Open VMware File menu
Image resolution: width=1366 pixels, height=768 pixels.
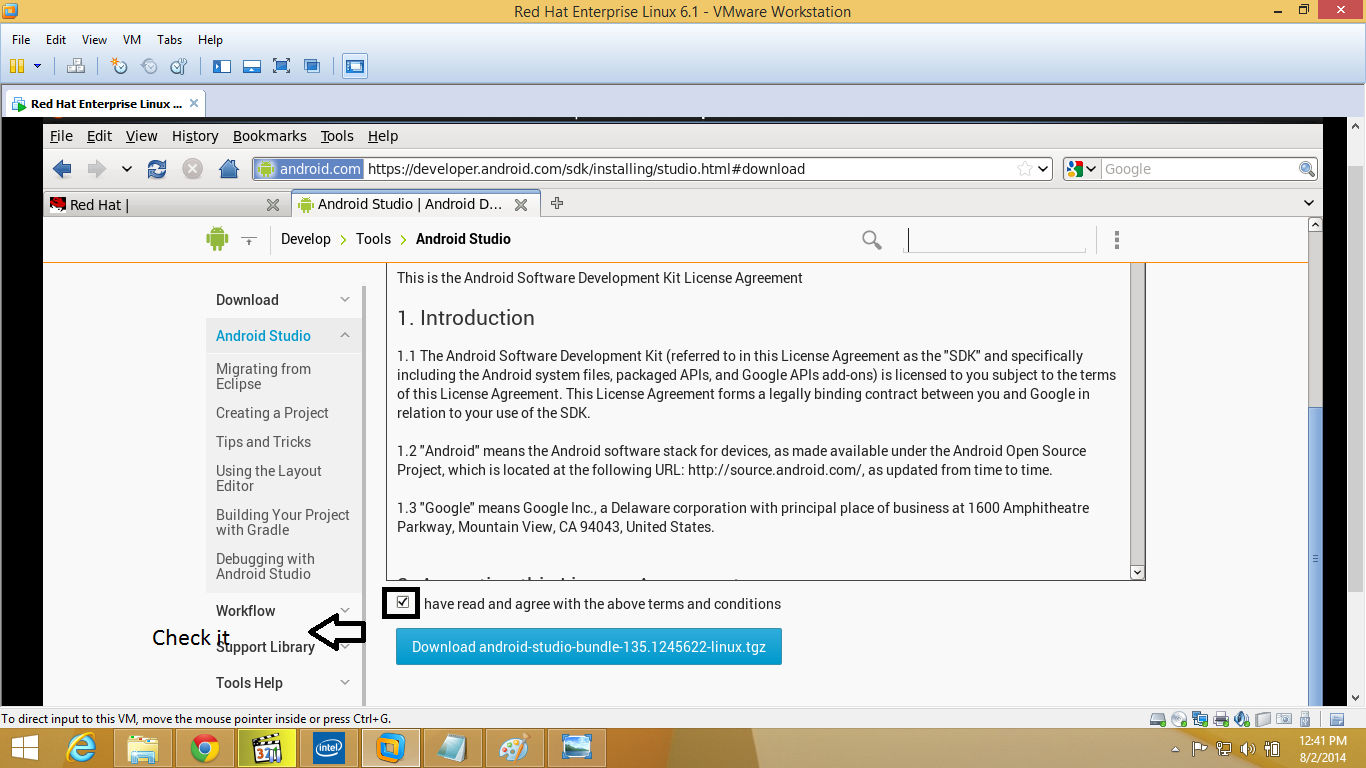pyautogui.click(x=21, y=40)
